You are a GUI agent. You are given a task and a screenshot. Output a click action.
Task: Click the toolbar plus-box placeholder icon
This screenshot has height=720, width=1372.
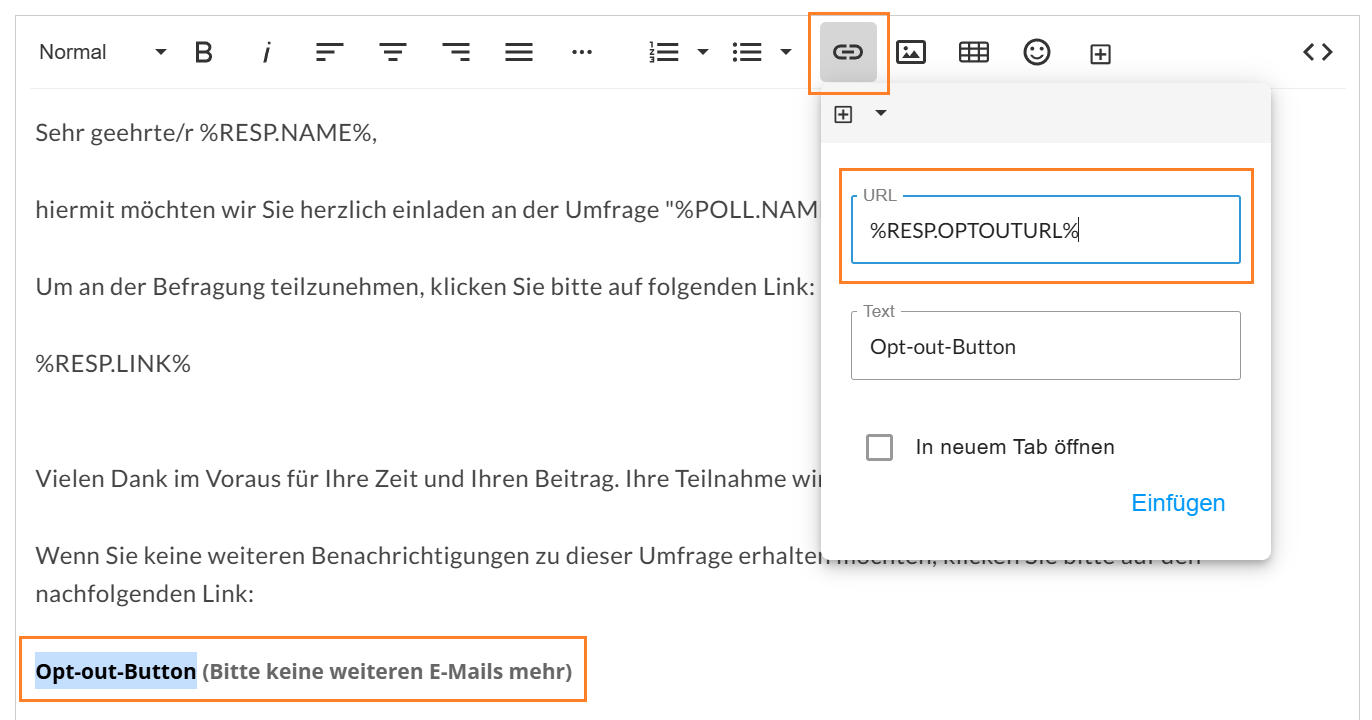[1100, 54]
